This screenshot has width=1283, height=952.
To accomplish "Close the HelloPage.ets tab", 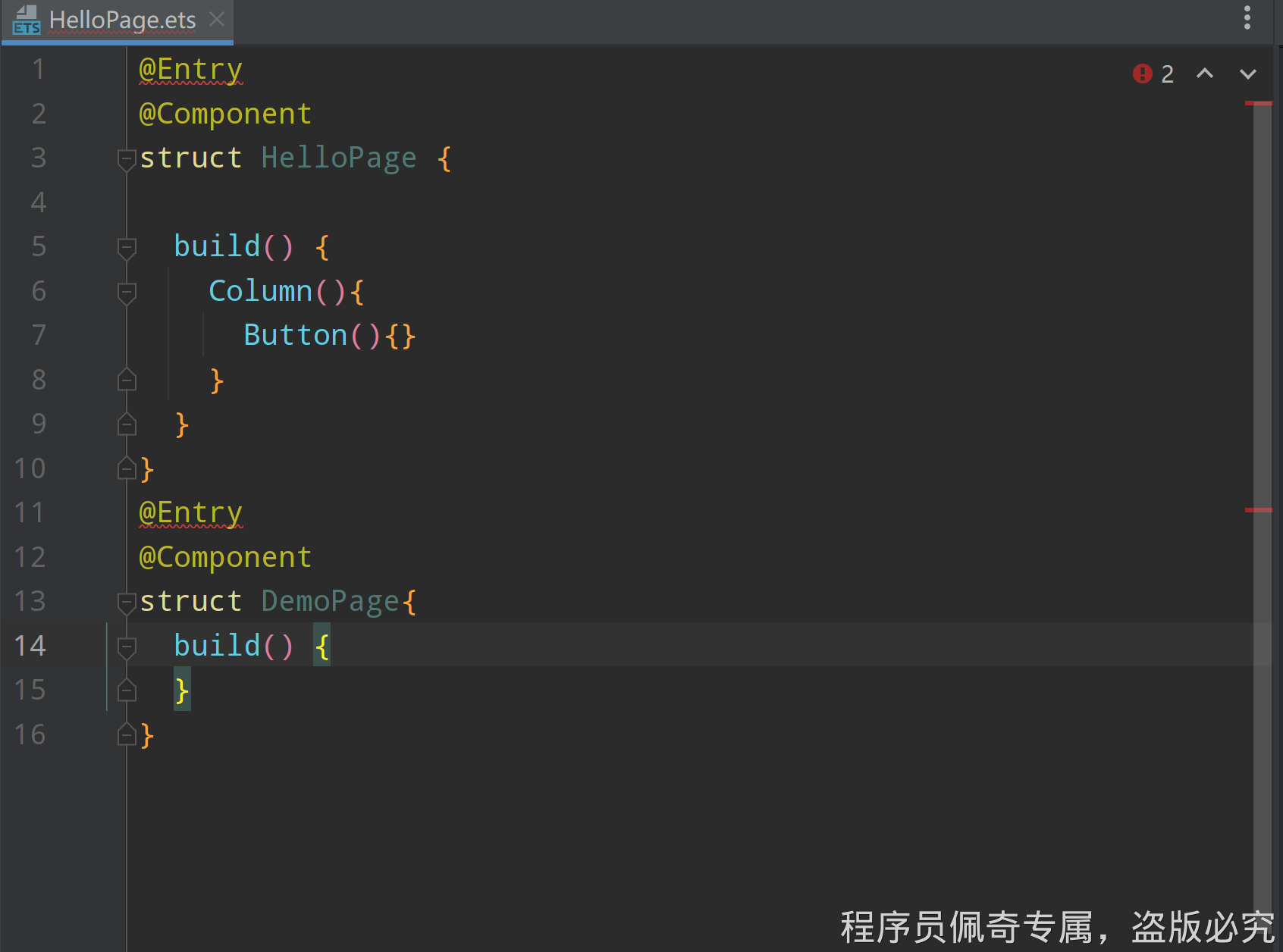I will click(x=217, y=19).
